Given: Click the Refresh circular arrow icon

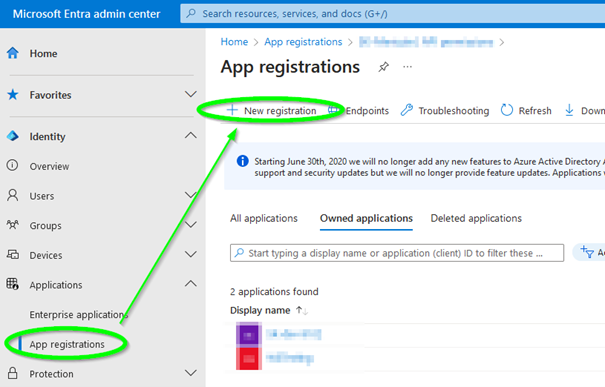Looking at the screenshot, I should click(x=507, y=110).
